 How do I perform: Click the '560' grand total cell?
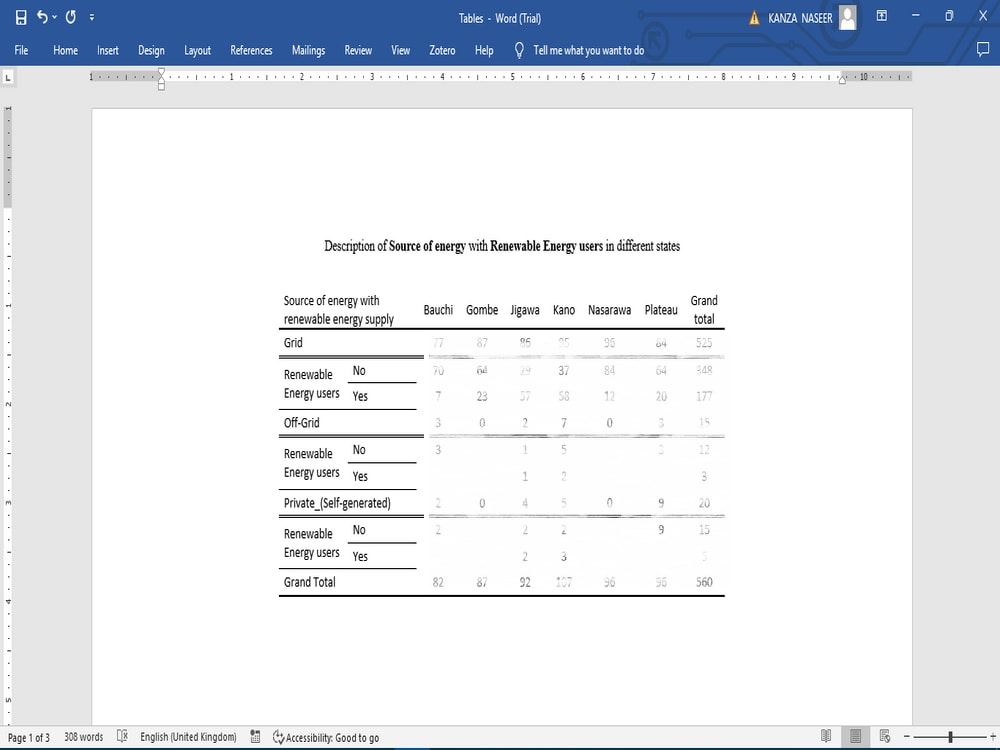click(x=704, y=582)
